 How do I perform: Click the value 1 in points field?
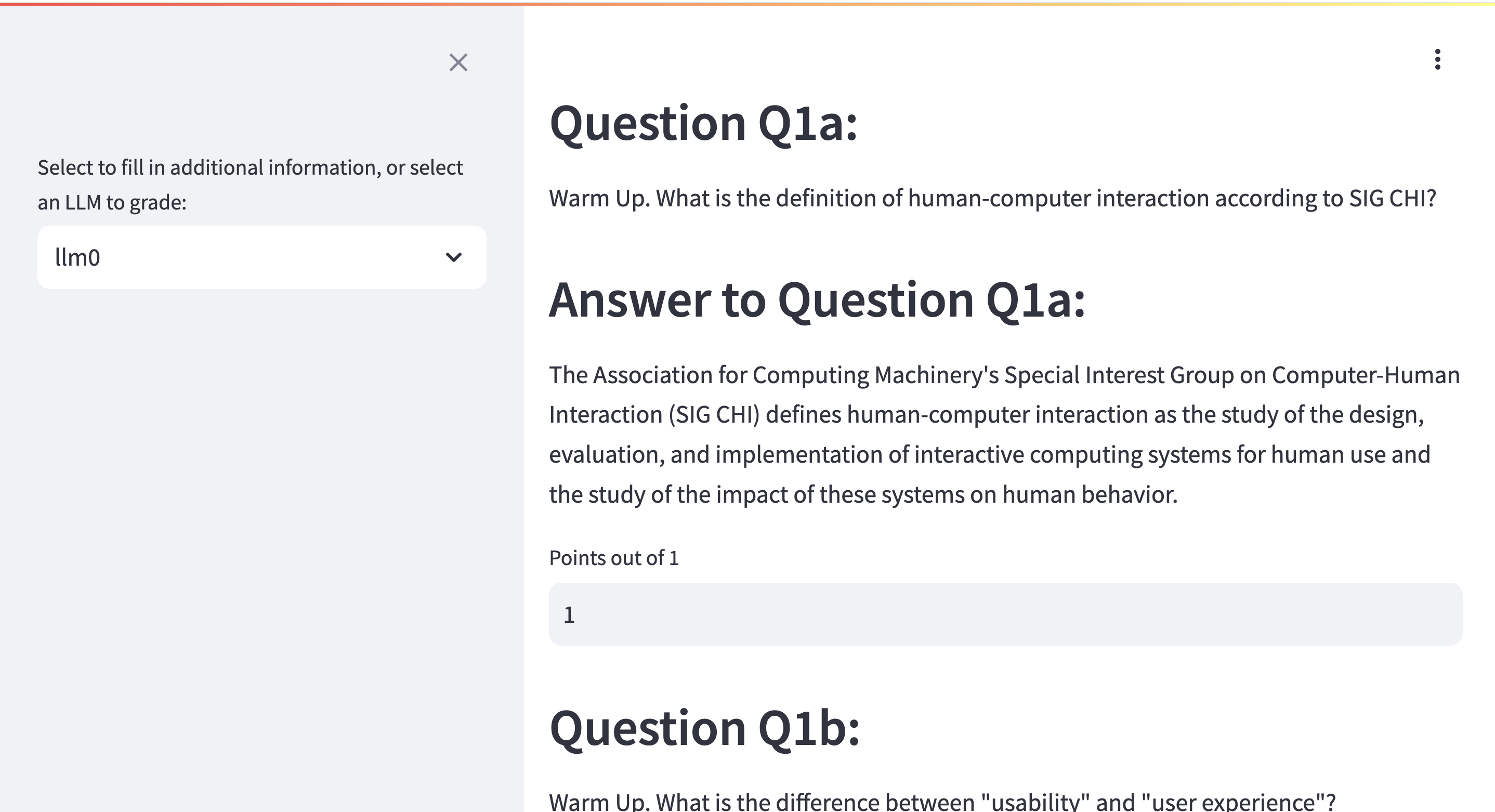569,614
